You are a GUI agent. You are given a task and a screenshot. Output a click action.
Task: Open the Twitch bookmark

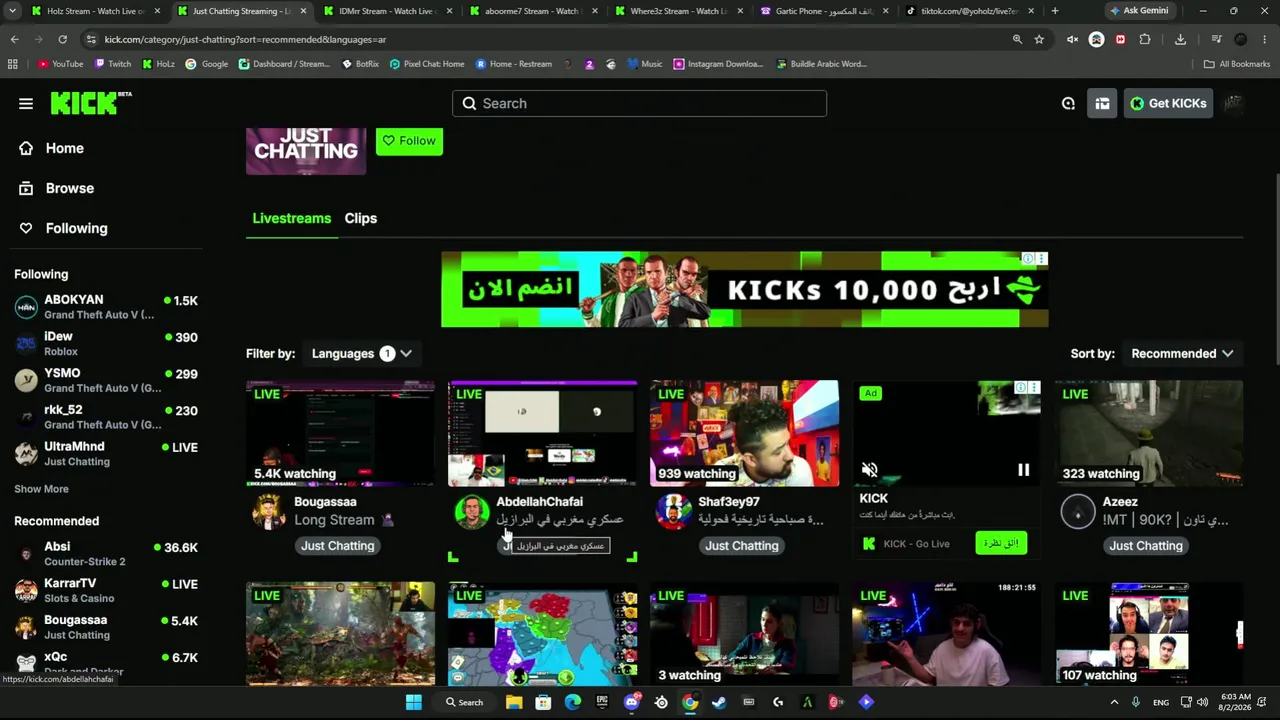click(112, 64)
